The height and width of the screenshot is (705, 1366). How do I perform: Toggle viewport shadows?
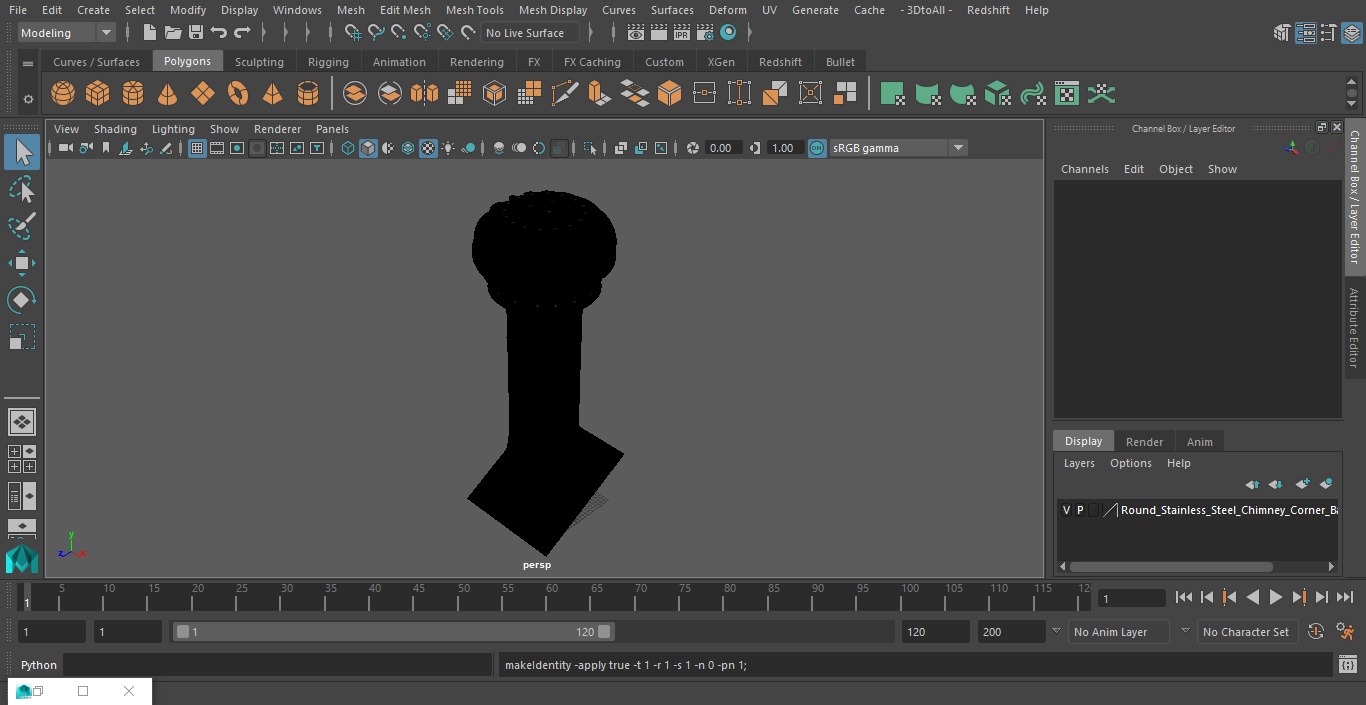pyautogui.click(x=468, y=148)
